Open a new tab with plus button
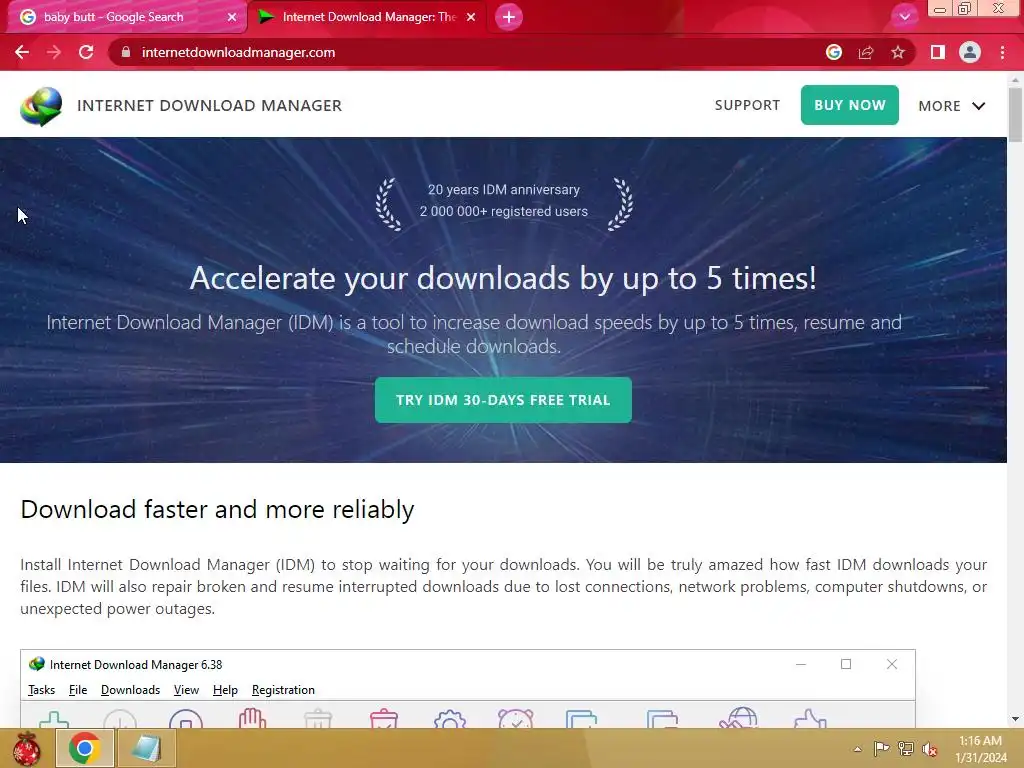Screen dimensions: 1024x768 point(509,17)
